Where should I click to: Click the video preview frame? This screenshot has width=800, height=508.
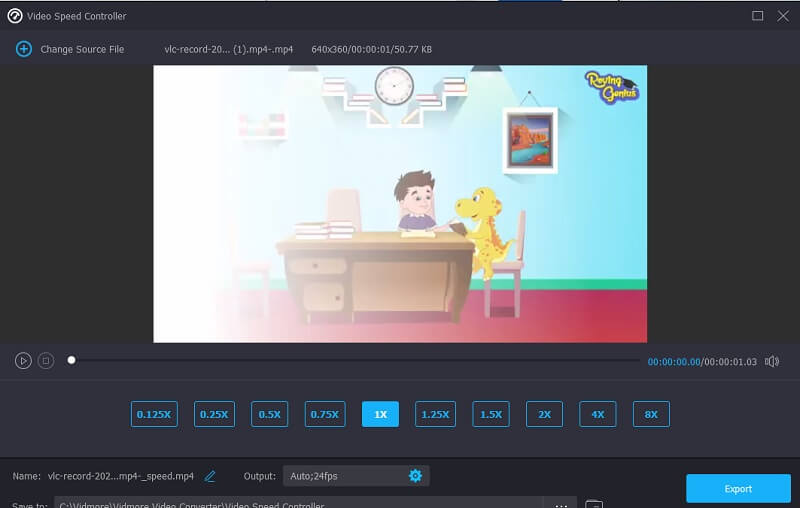400,204
